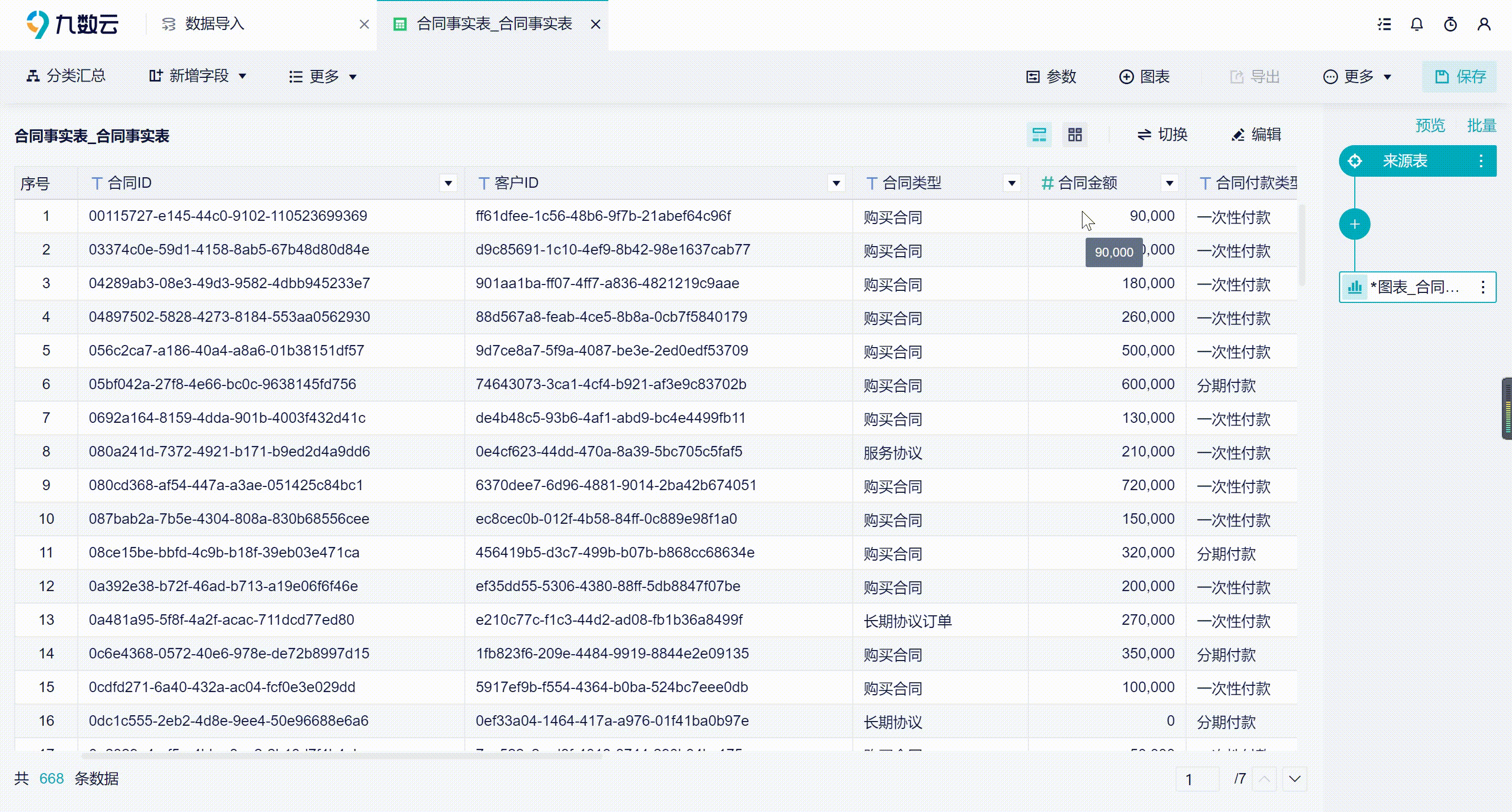Click the 保存 save button
This screenshot has height=812, width=1512.
coord(1460,76)
